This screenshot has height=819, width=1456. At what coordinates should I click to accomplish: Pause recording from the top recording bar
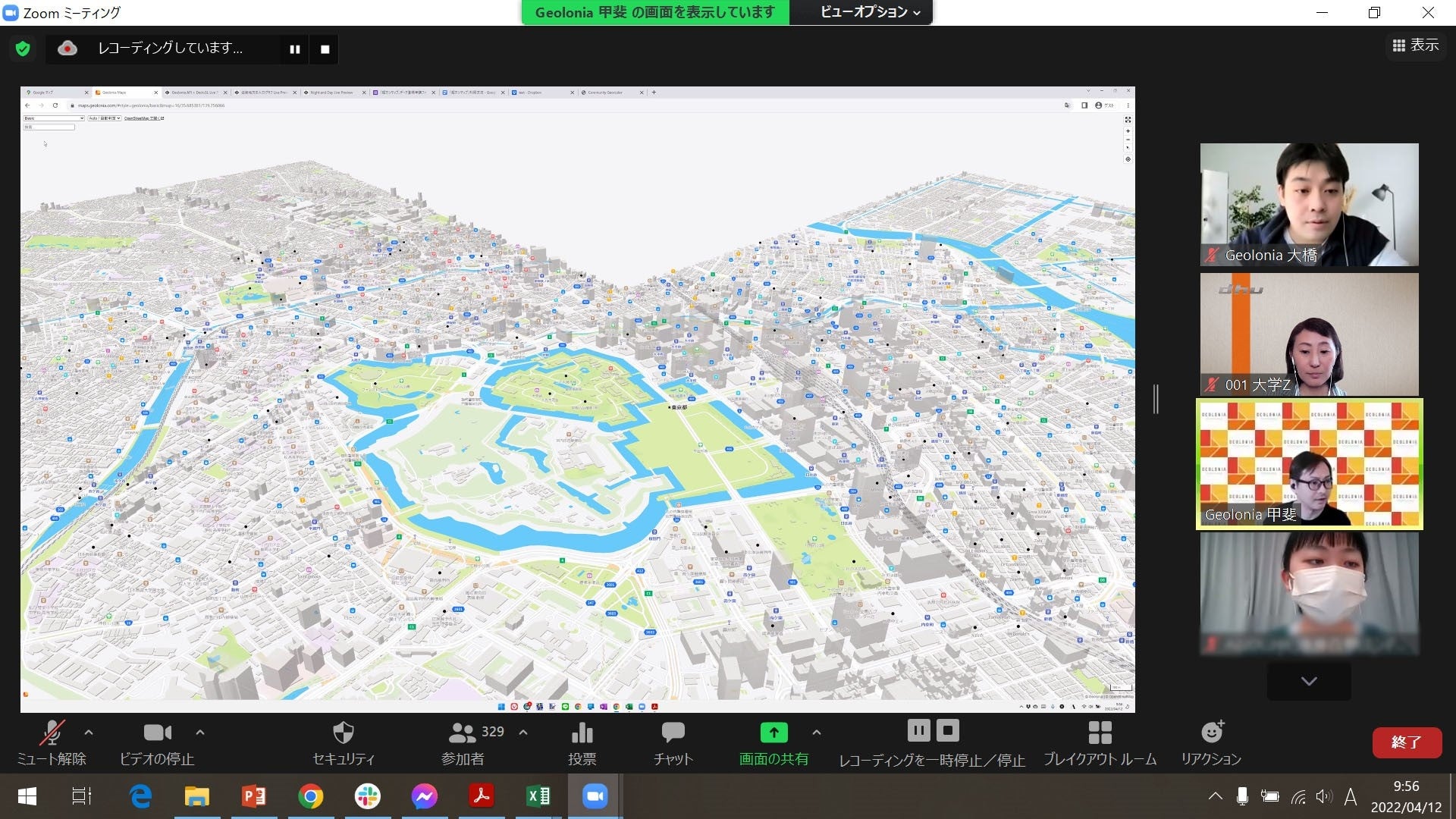295,49
